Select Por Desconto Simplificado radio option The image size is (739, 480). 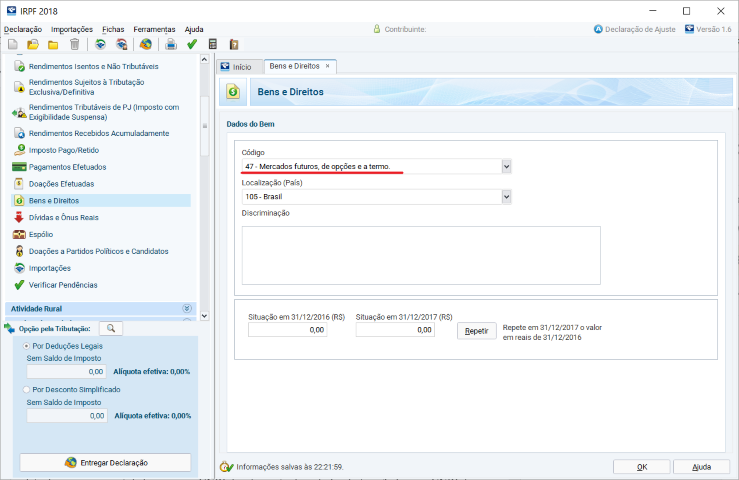(x=26, y=389)
